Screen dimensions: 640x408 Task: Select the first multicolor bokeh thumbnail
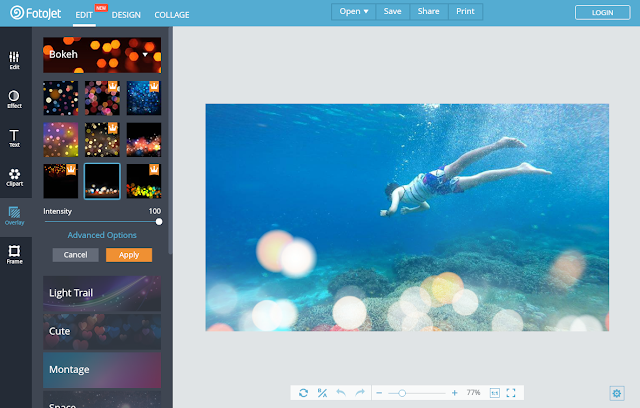pyautogui.click(x=61, y=98)
